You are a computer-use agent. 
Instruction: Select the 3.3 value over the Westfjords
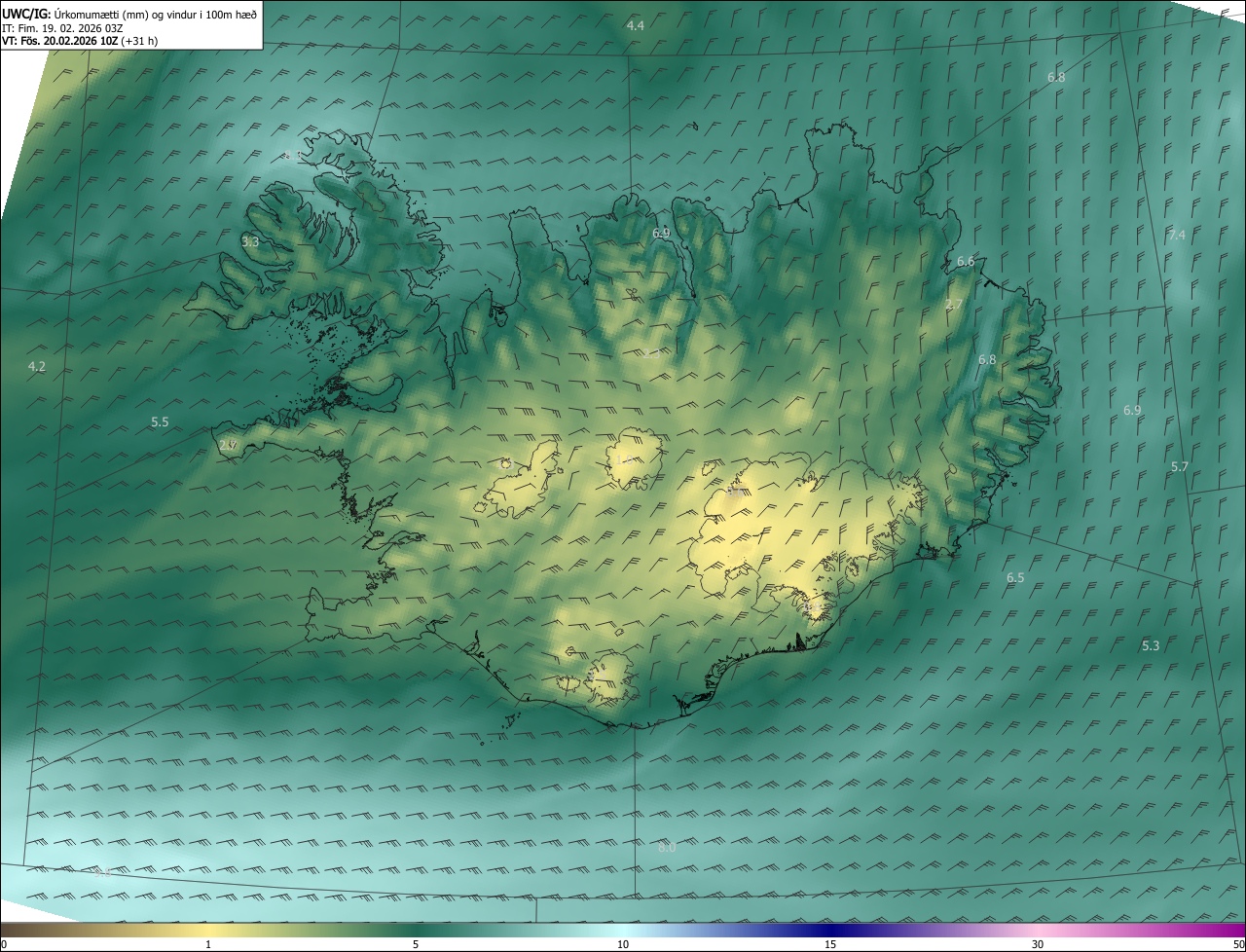[250, 241]
